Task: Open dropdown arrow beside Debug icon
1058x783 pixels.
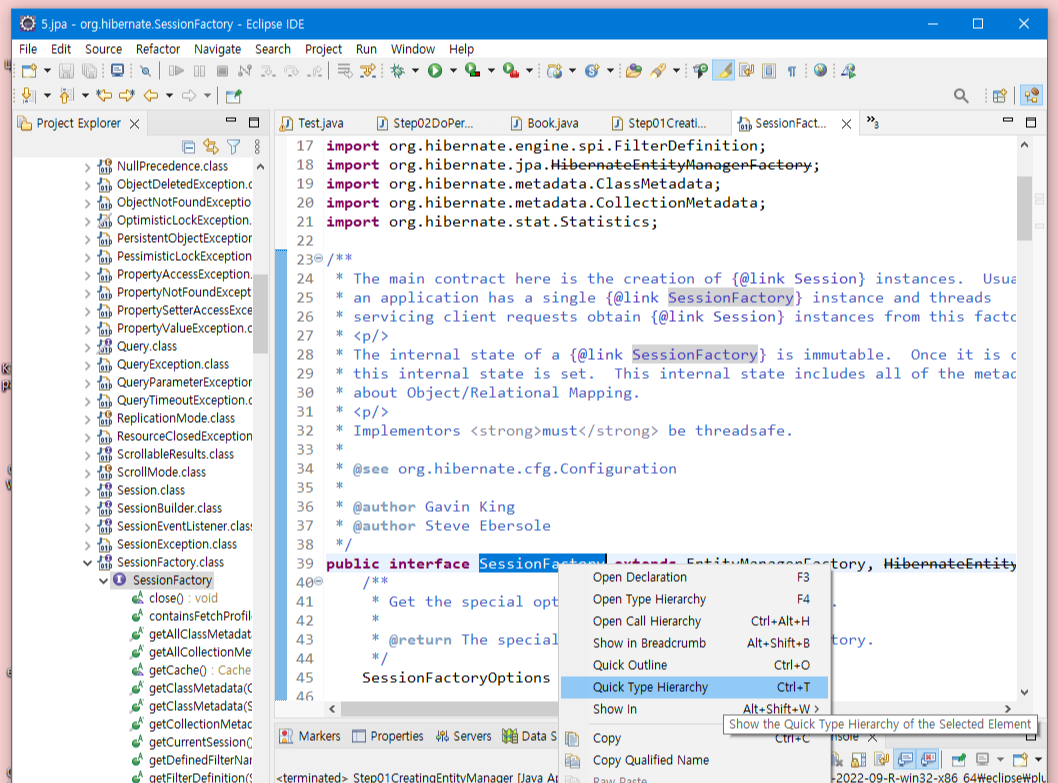Action: pos(415,71)
